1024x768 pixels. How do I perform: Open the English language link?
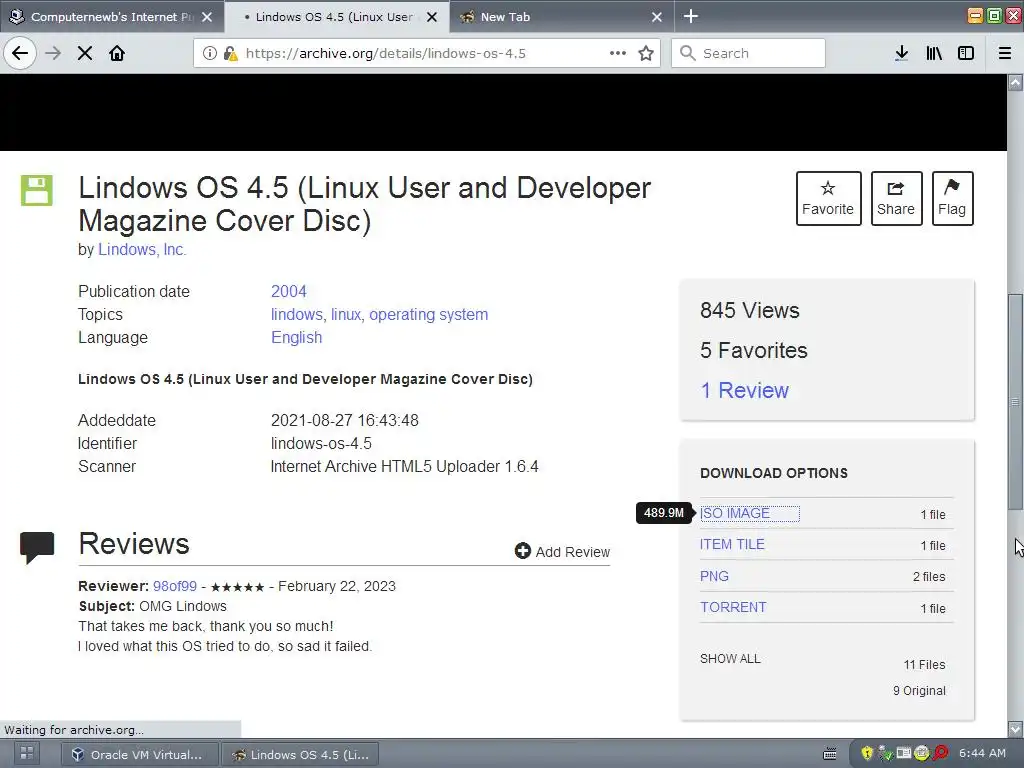click(296, 338)
